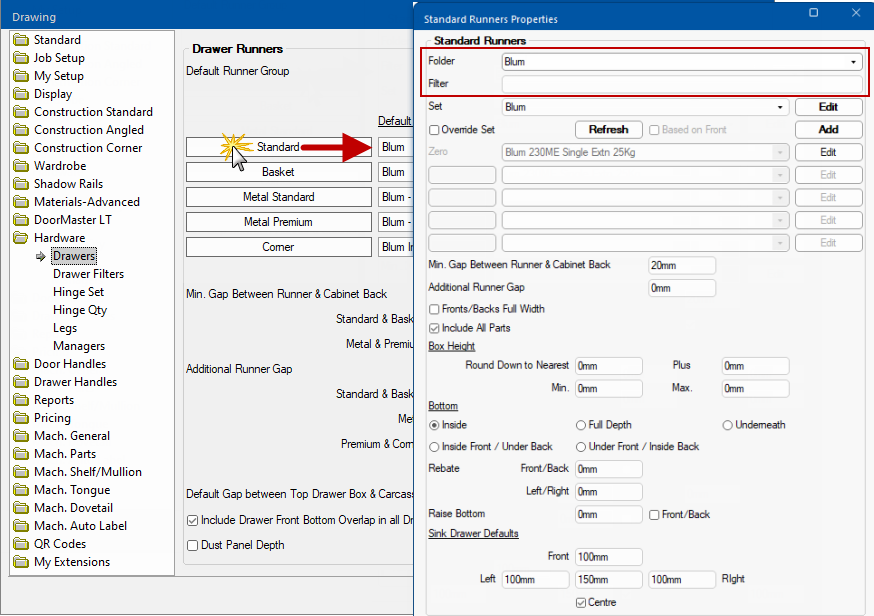Open the Standard folder icon in tree
The image size is (874, 616).
tap(21, 40)
